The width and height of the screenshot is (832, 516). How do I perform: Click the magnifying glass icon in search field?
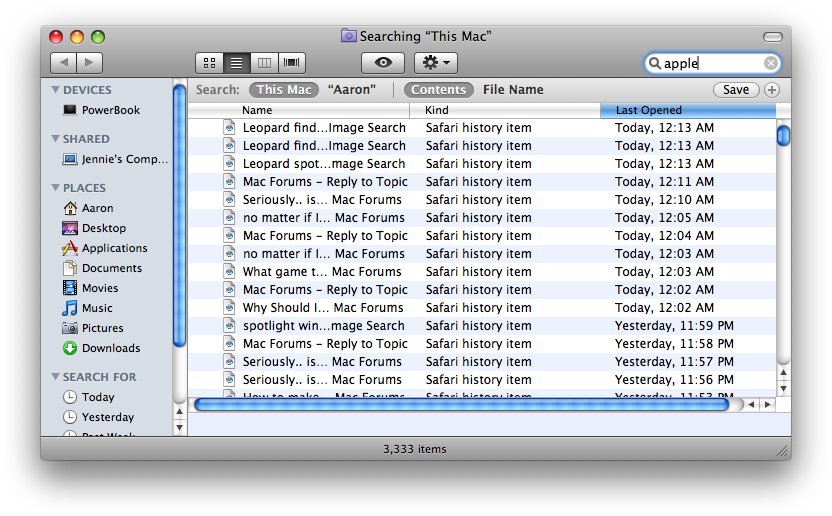click(x=655, y=63)
